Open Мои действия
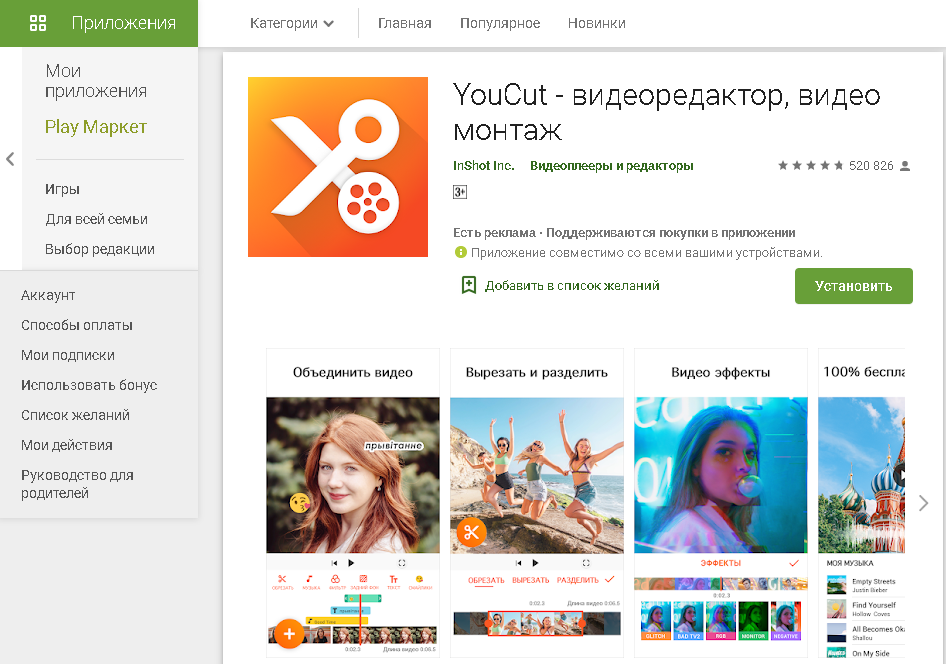 point(67,445)
